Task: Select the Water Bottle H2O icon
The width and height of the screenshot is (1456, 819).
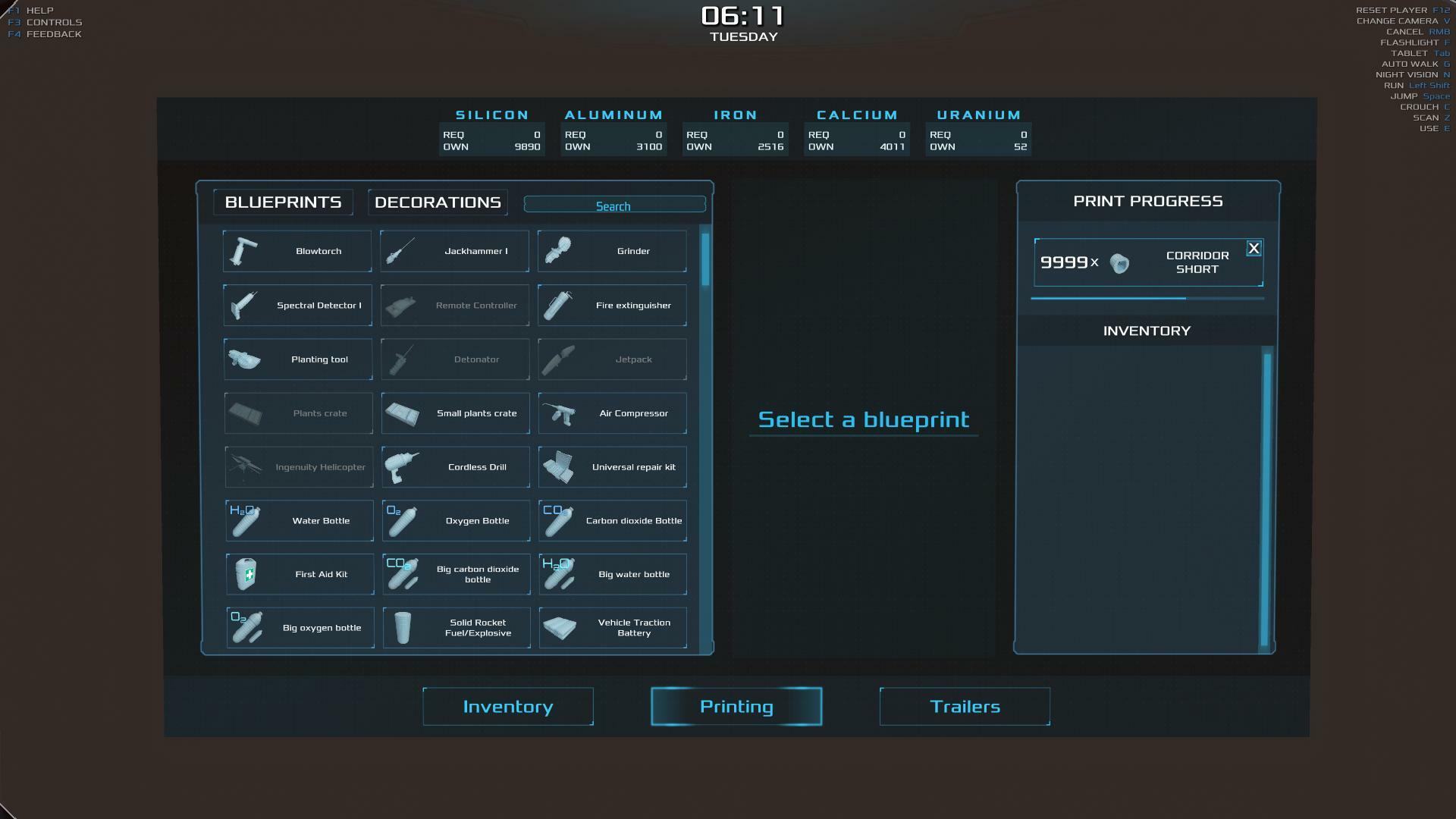Action: pos(244,521)
